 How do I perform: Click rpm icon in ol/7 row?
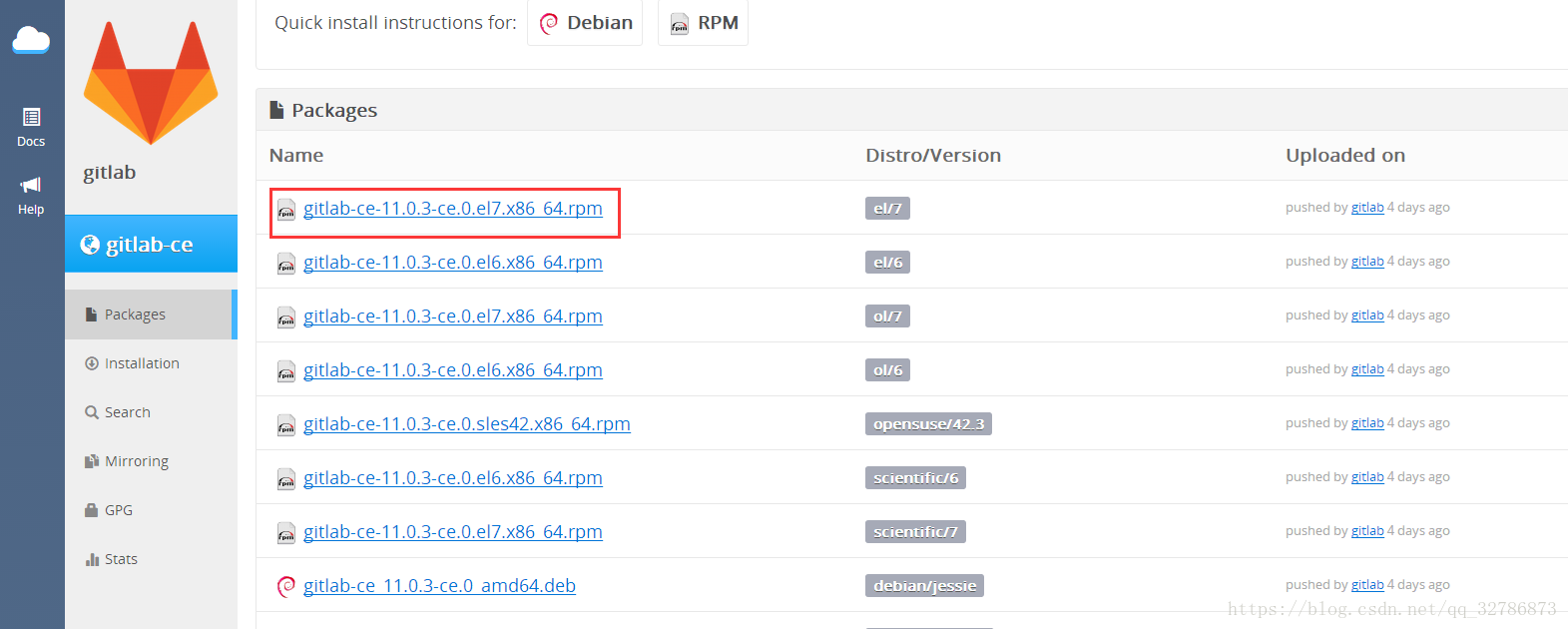click(x=286, y=317)
